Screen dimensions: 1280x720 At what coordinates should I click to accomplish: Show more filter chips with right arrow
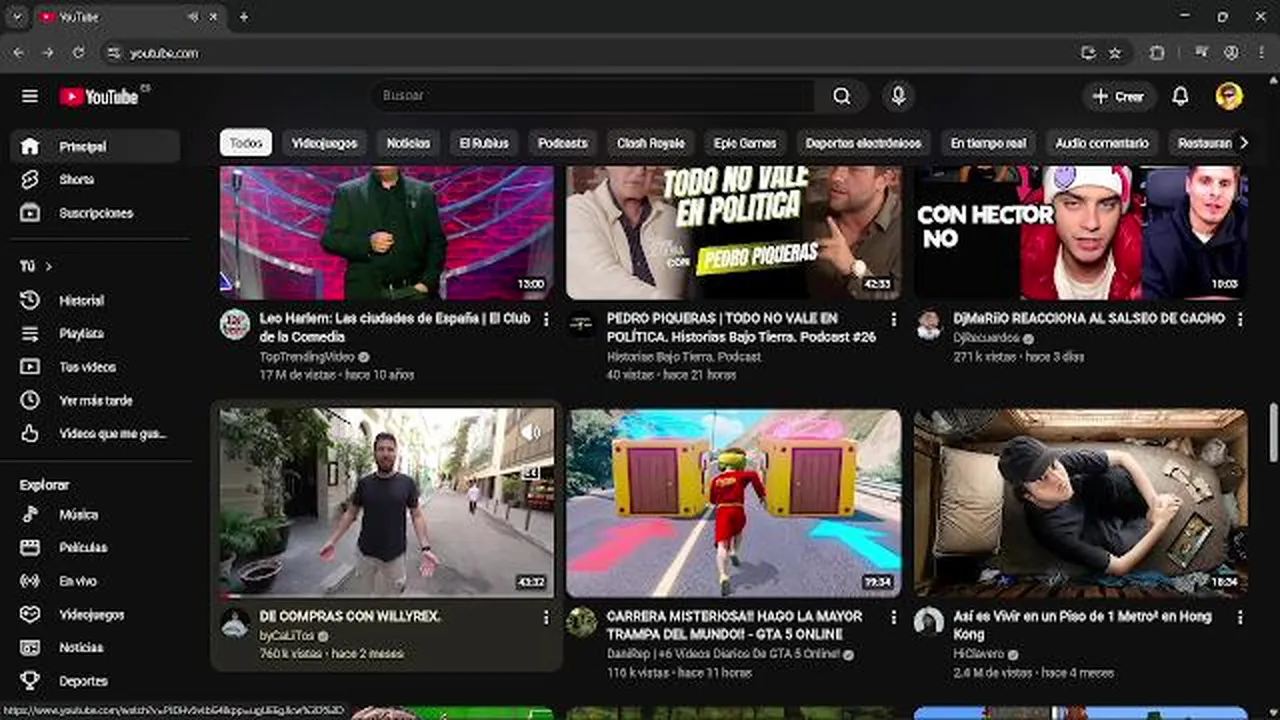coord(1243,143)
